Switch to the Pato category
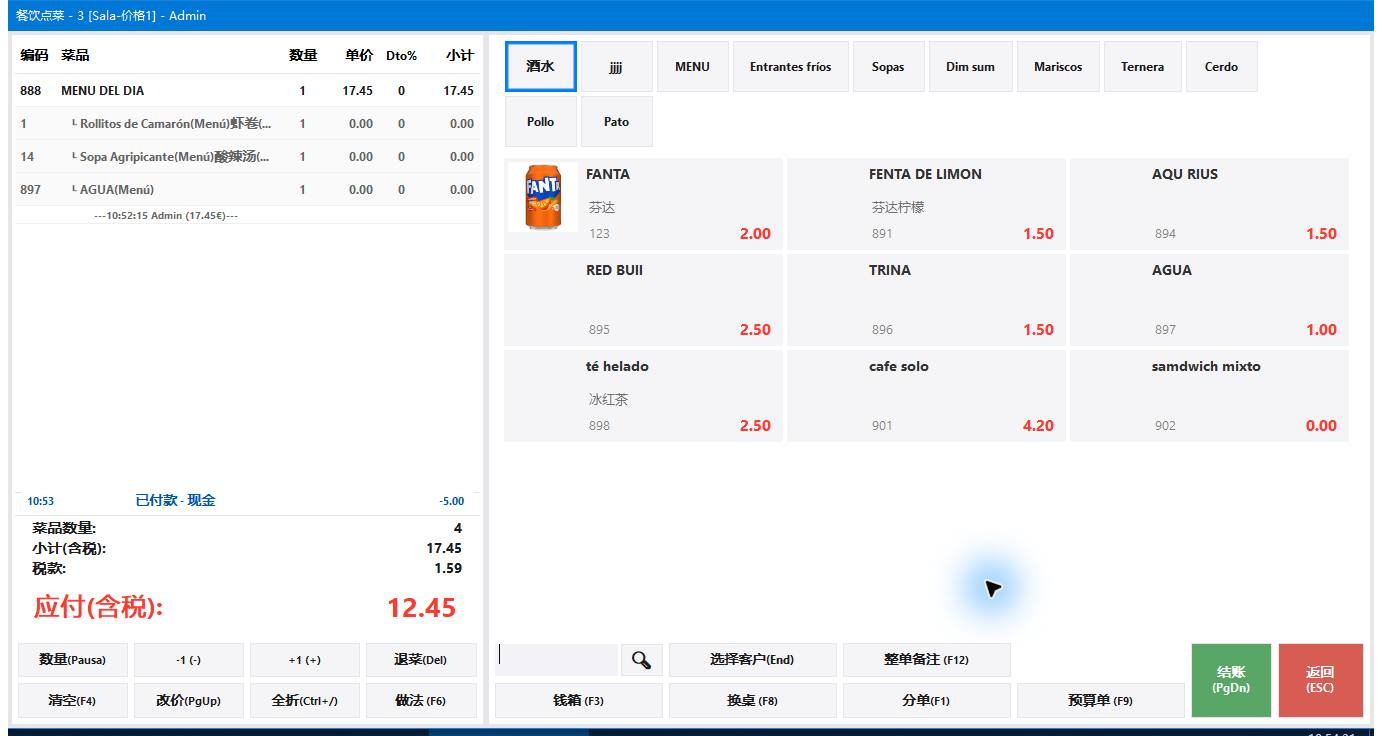Viewport: 1382px width, 736px height. (x=617, y=122)
